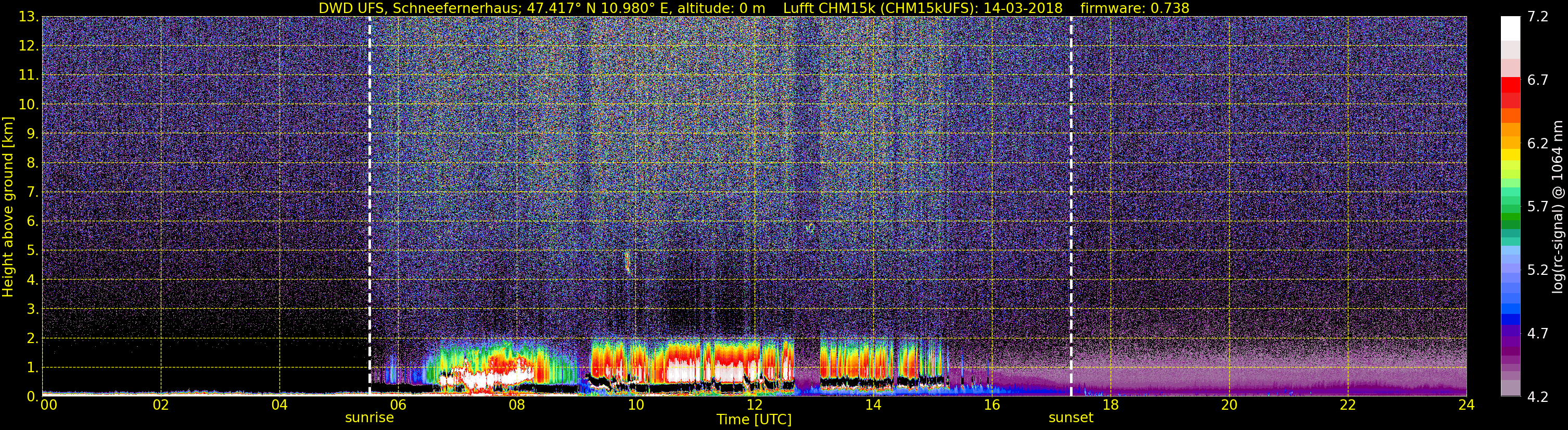Click the "5.7" value on the colorbar

pos(1538,207)
